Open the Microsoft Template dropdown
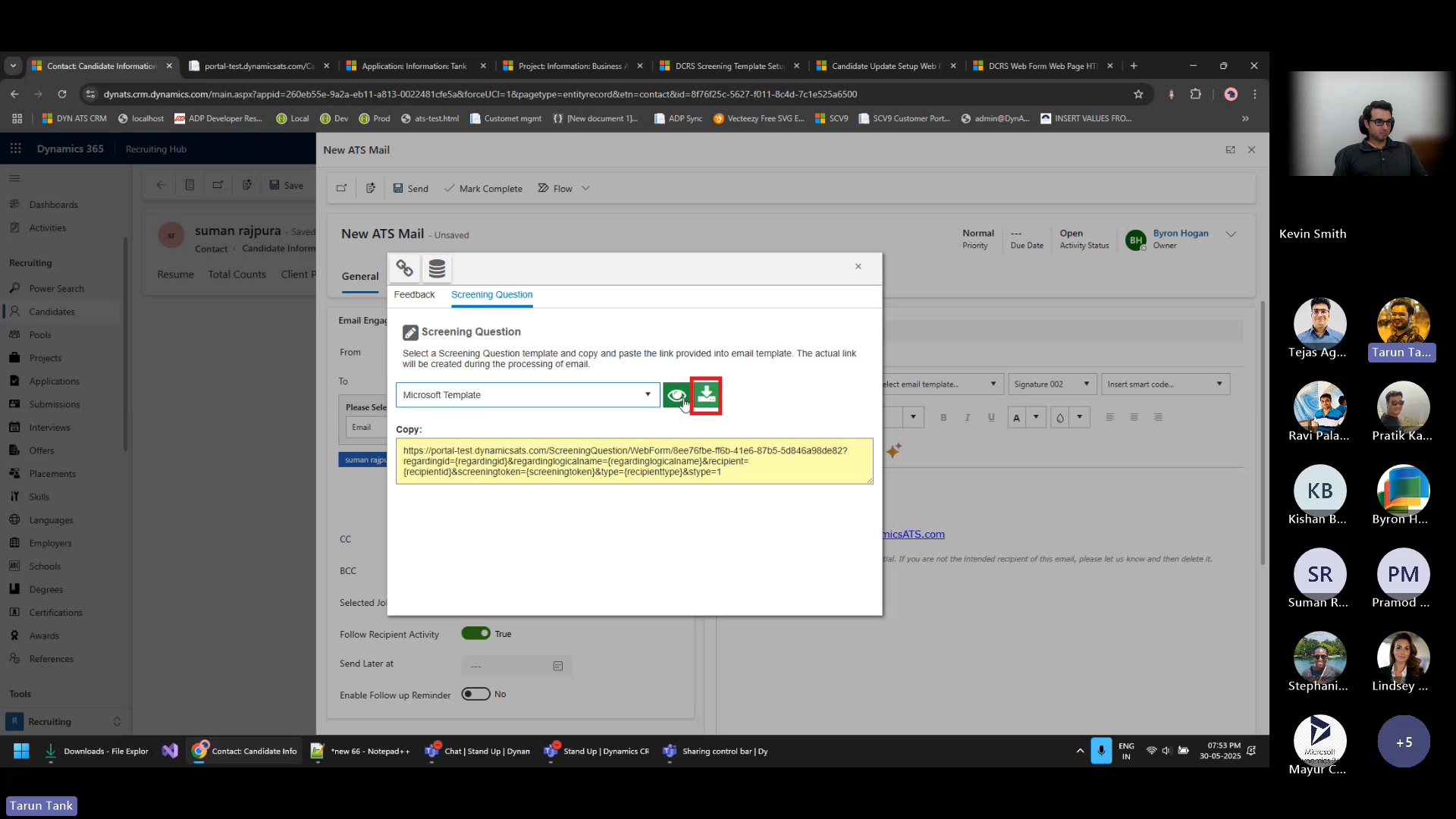This screenshot has height=819, width=1456. tap(528, 395)
